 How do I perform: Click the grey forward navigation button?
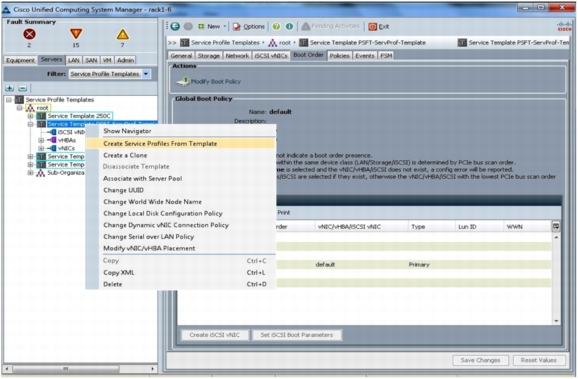(188, 26)
